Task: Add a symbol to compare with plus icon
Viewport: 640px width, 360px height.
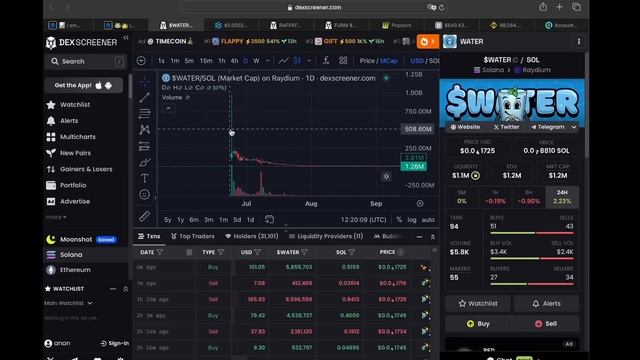Action: (x=141, y=61)
